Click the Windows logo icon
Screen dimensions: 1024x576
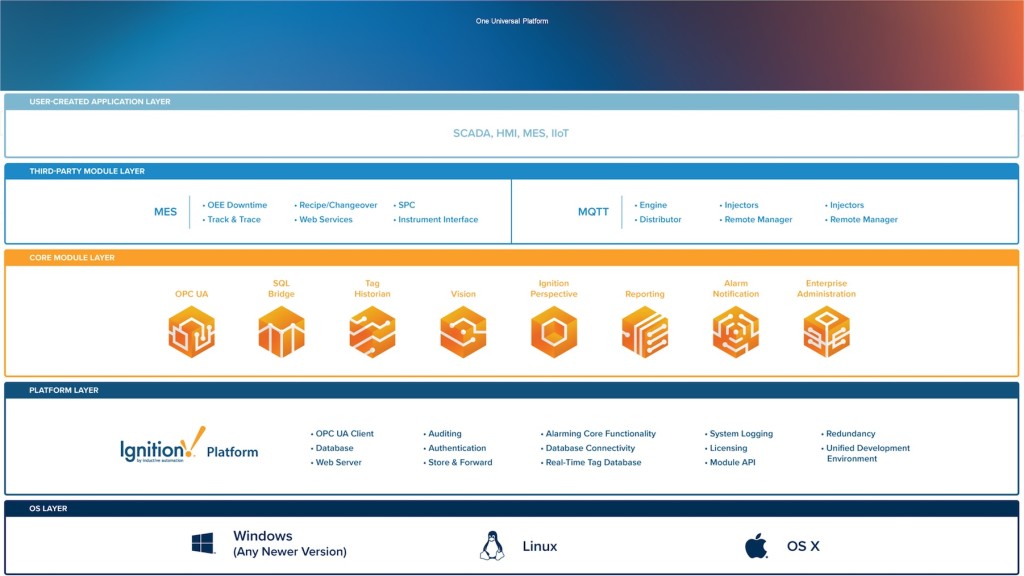(x=203, y=544)
